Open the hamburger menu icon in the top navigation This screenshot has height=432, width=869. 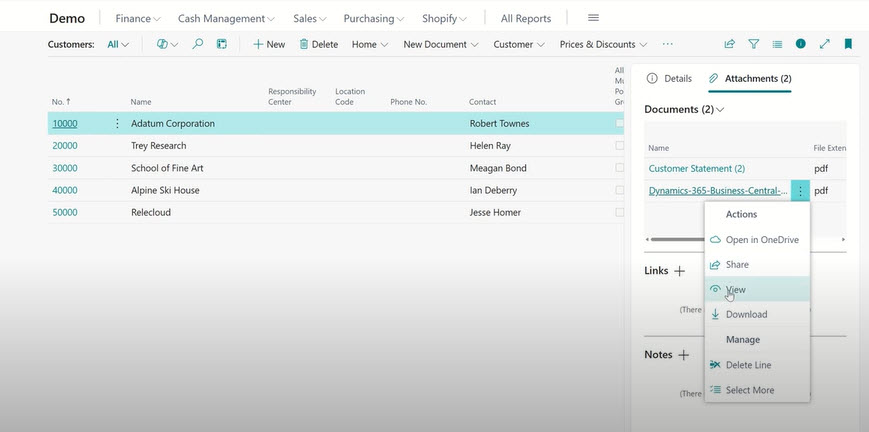[593, 18]
